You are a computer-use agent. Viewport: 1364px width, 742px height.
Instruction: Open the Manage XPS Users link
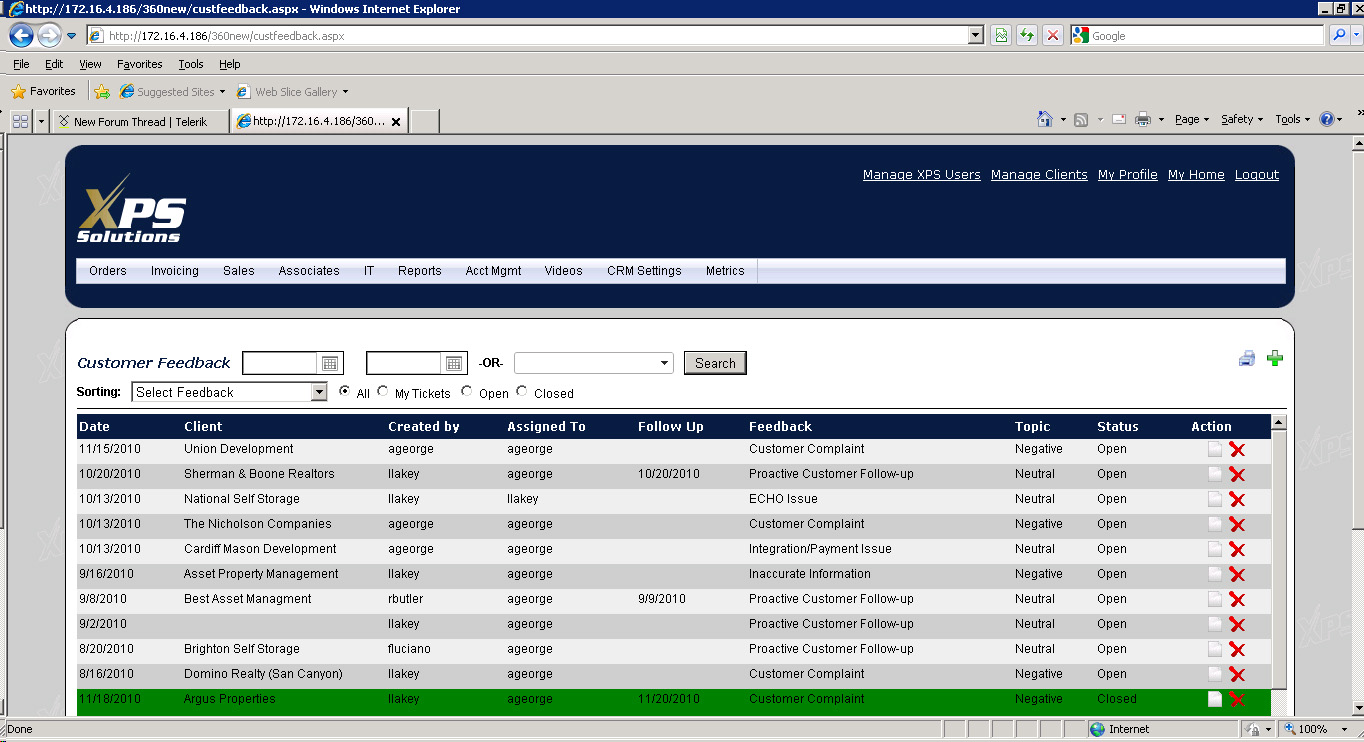click(922, 175)
